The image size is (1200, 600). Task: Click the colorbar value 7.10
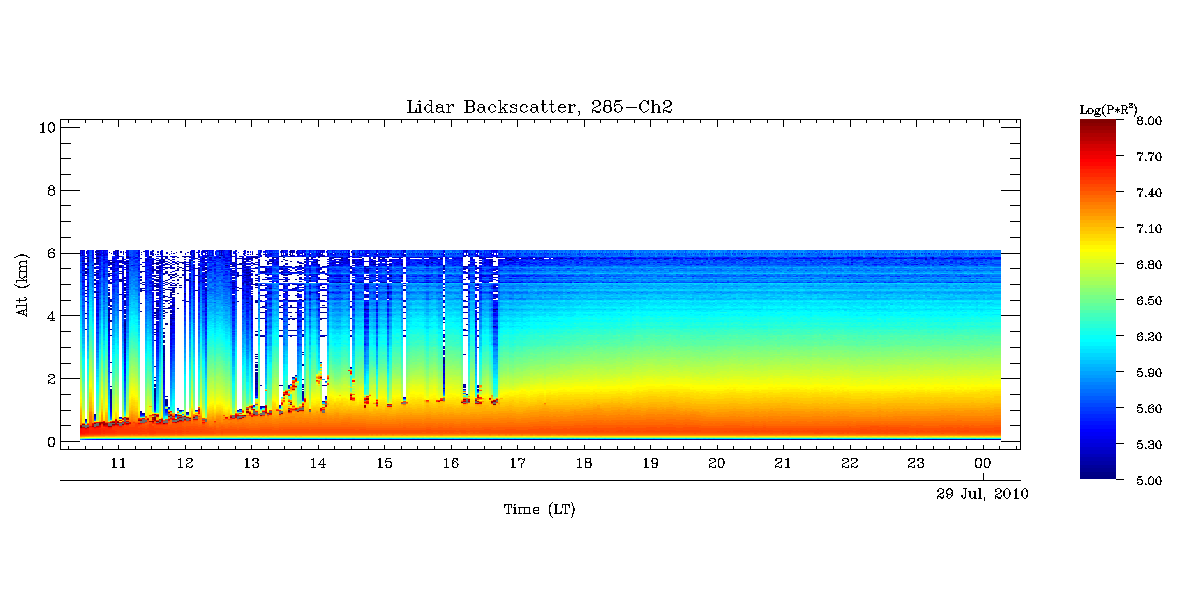pyautogui.click(x=1149, y=228)
